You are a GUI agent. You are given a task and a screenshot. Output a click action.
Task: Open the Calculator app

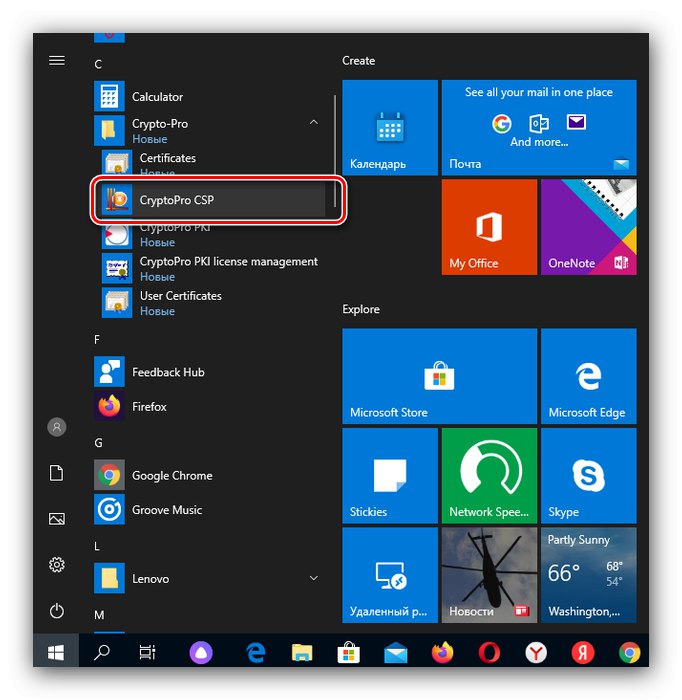tap(209, 96)
